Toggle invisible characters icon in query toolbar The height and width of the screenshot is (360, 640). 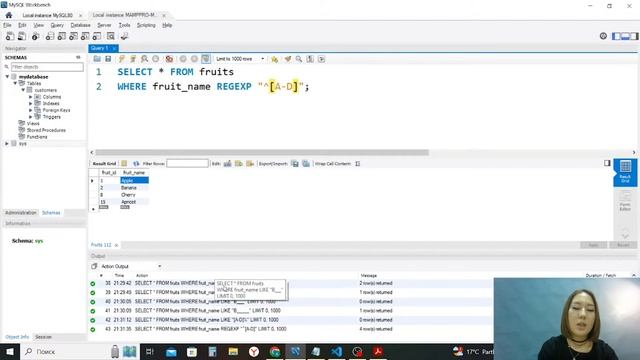[310, 59]
